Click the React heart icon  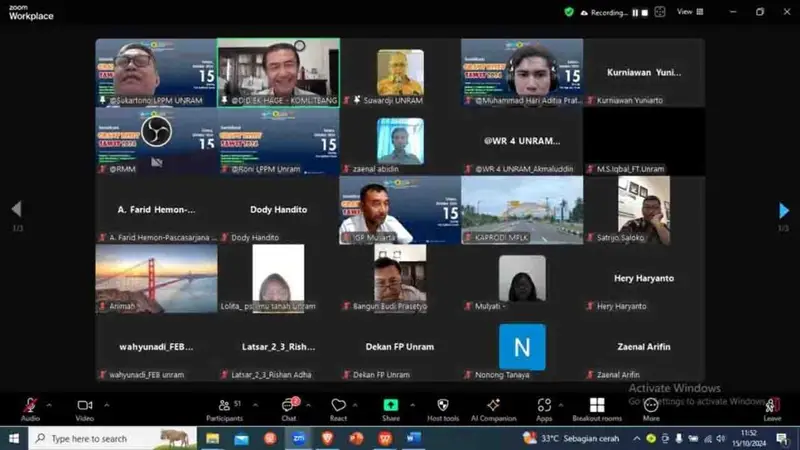[338, 408]
